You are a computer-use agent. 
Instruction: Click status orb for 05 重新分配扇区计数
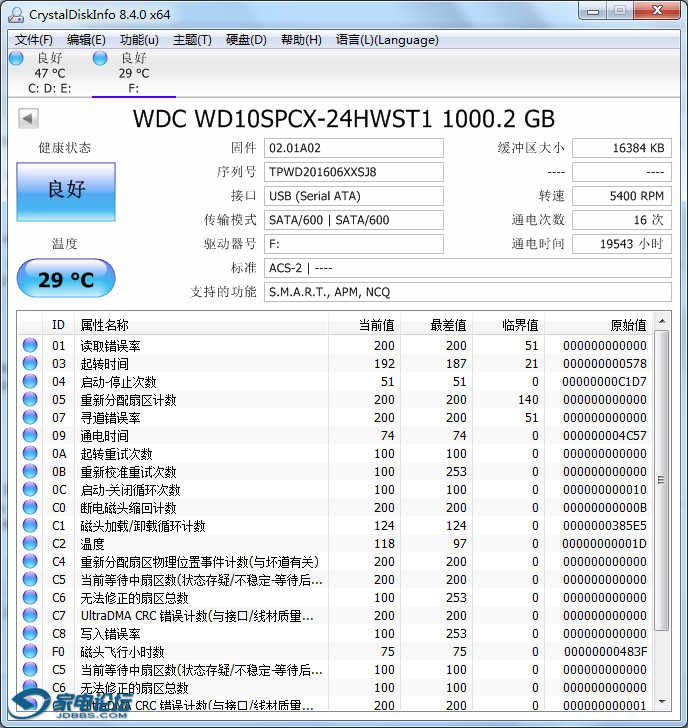pyautogui.click(x=30, y=399)
